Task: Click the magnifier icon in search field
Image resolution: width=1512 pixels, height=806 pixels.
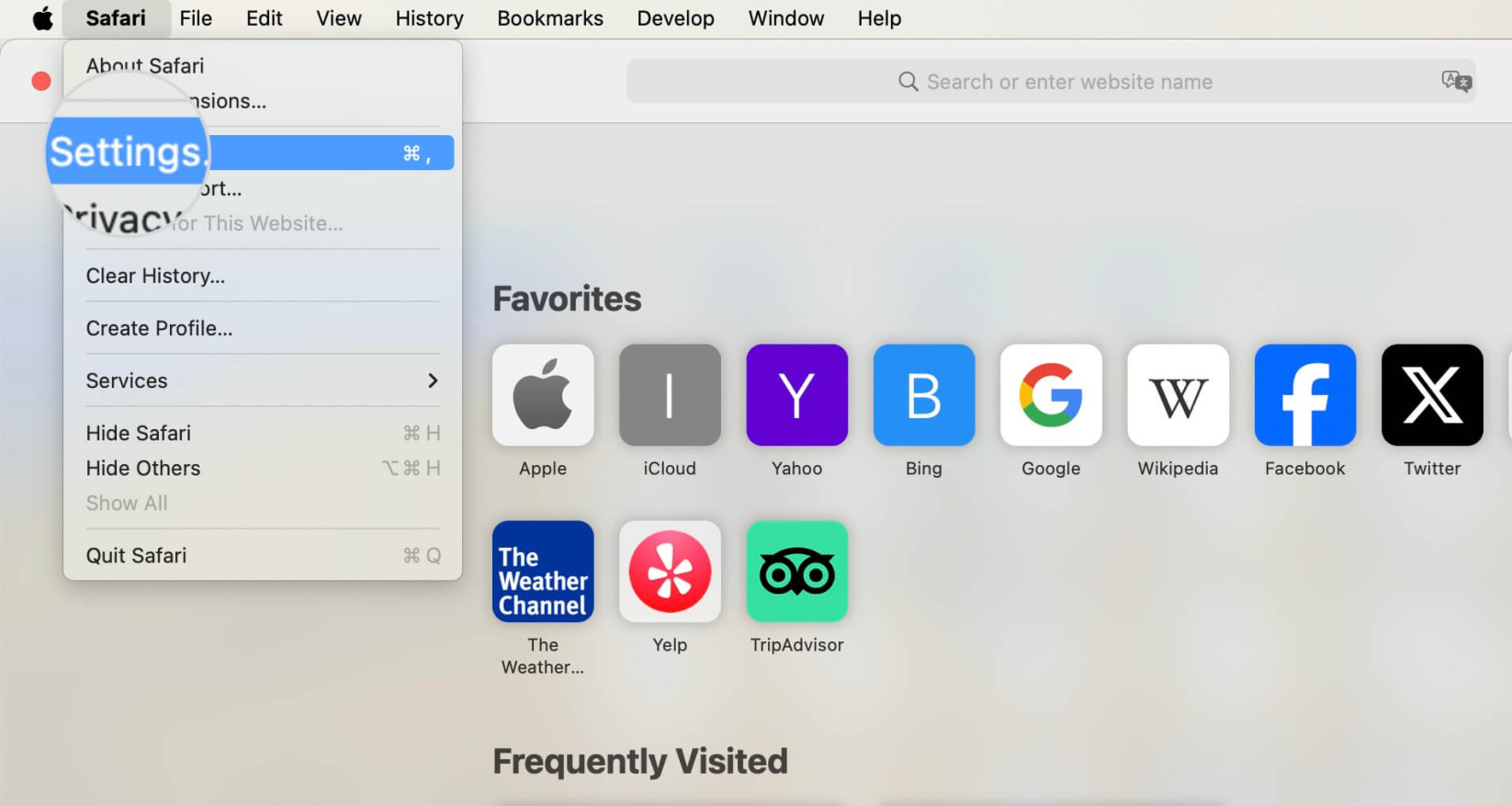Action: click(x=908, y=82)
